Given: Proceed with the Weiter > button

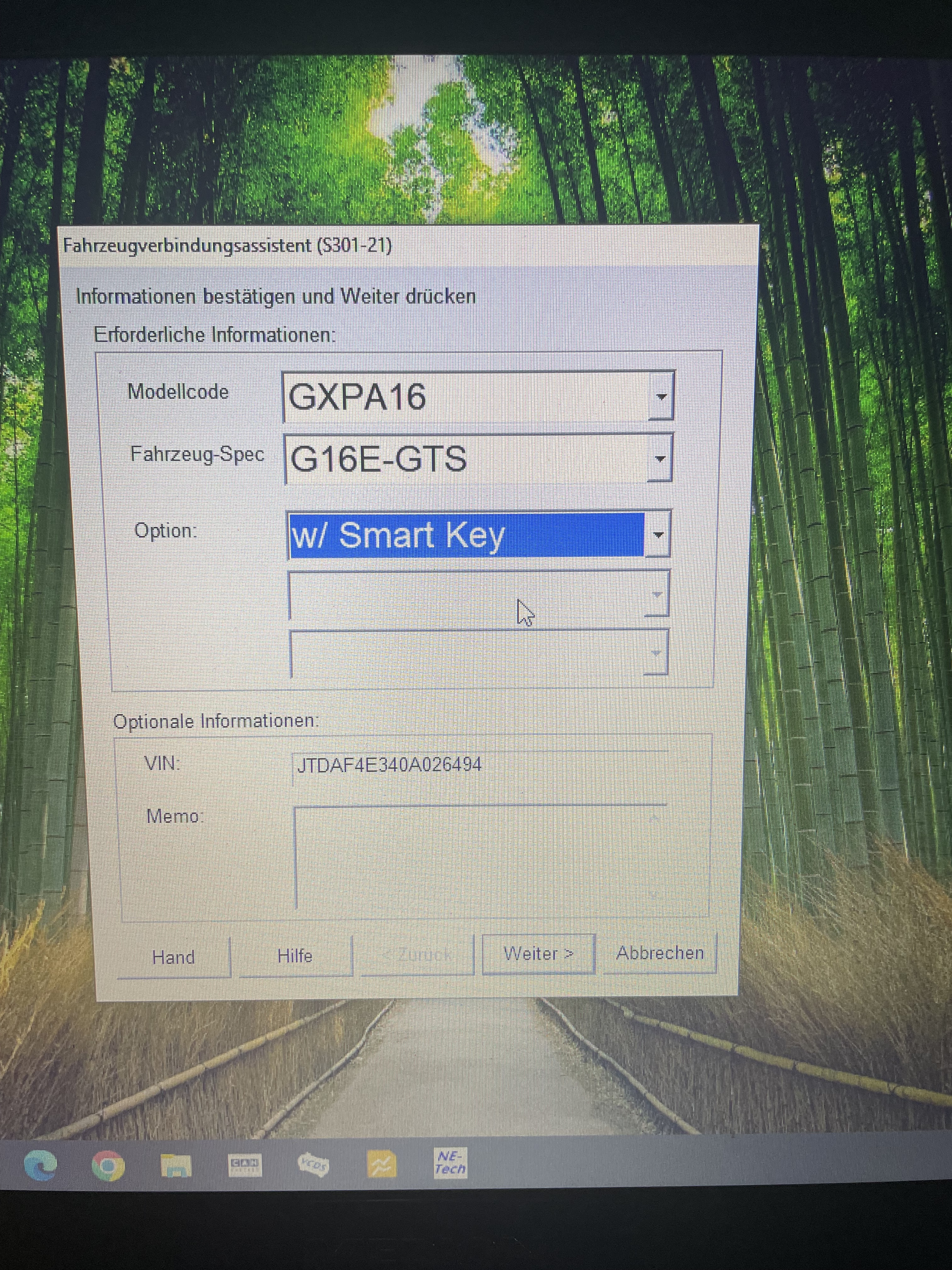Looking at the screenshot, I should coord(538,954).
